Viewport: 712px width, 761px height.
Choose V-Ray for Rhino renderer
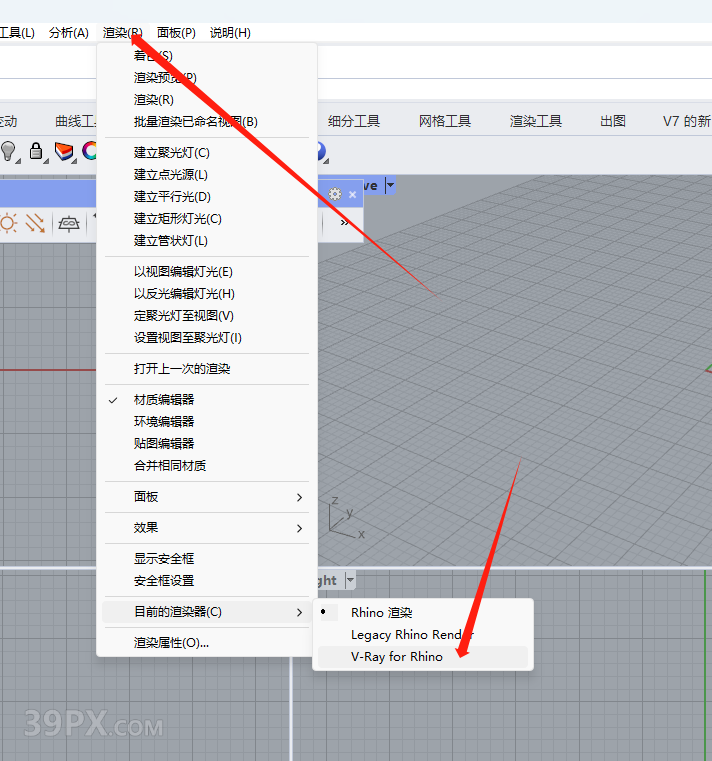pyautogui.click(x=396, y=656)
